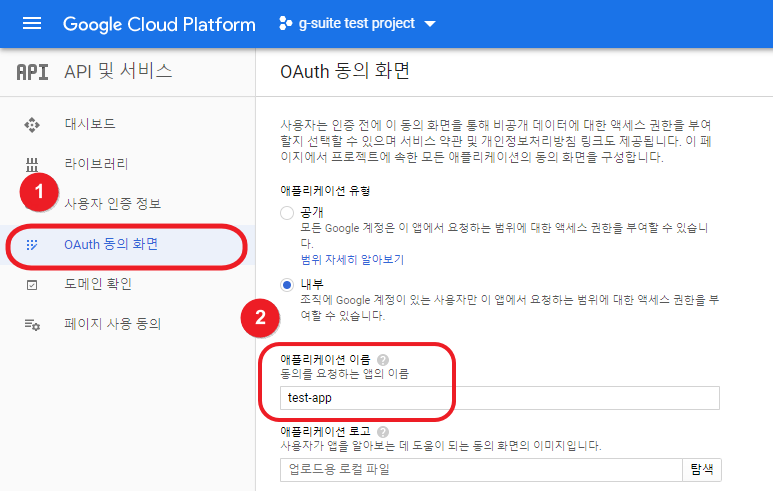
Task: Click the 애플리케이션 유형 label
Action: pos(325,191)
